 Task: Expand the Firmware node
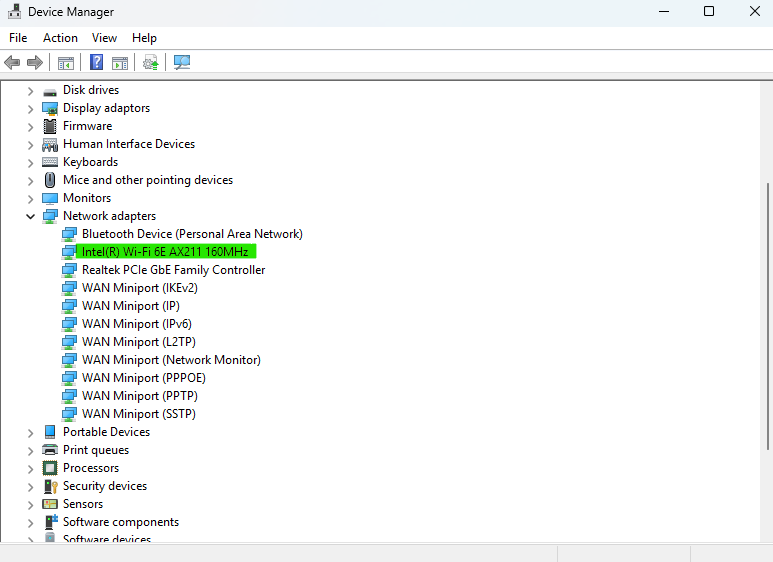coord(31,127)
